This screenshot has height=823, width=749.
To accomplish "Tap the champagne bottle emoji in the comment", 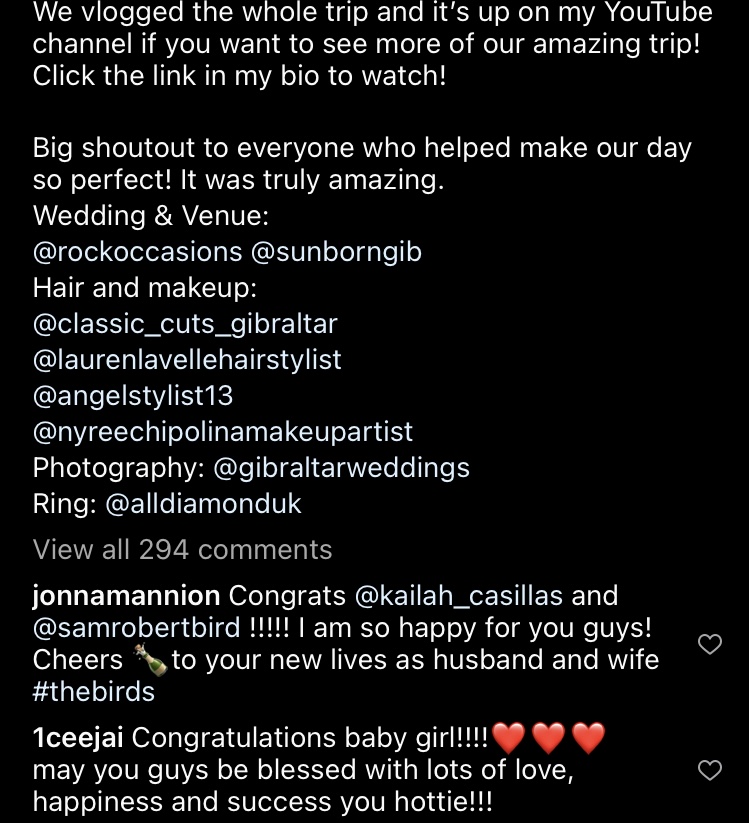I will pyautogui.click(x=151, y=660).
